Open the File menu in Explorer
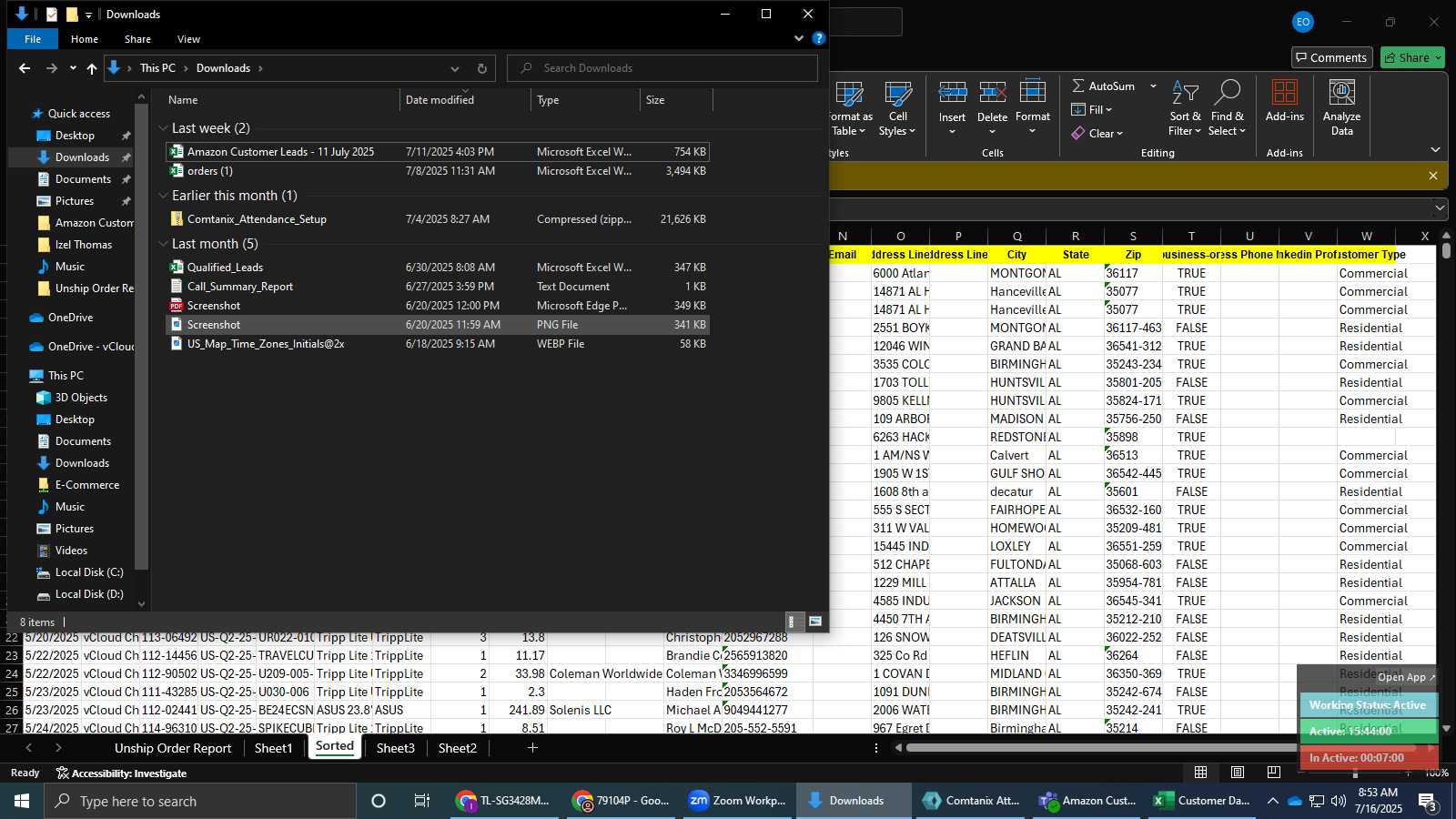 (x=33, y=39)
